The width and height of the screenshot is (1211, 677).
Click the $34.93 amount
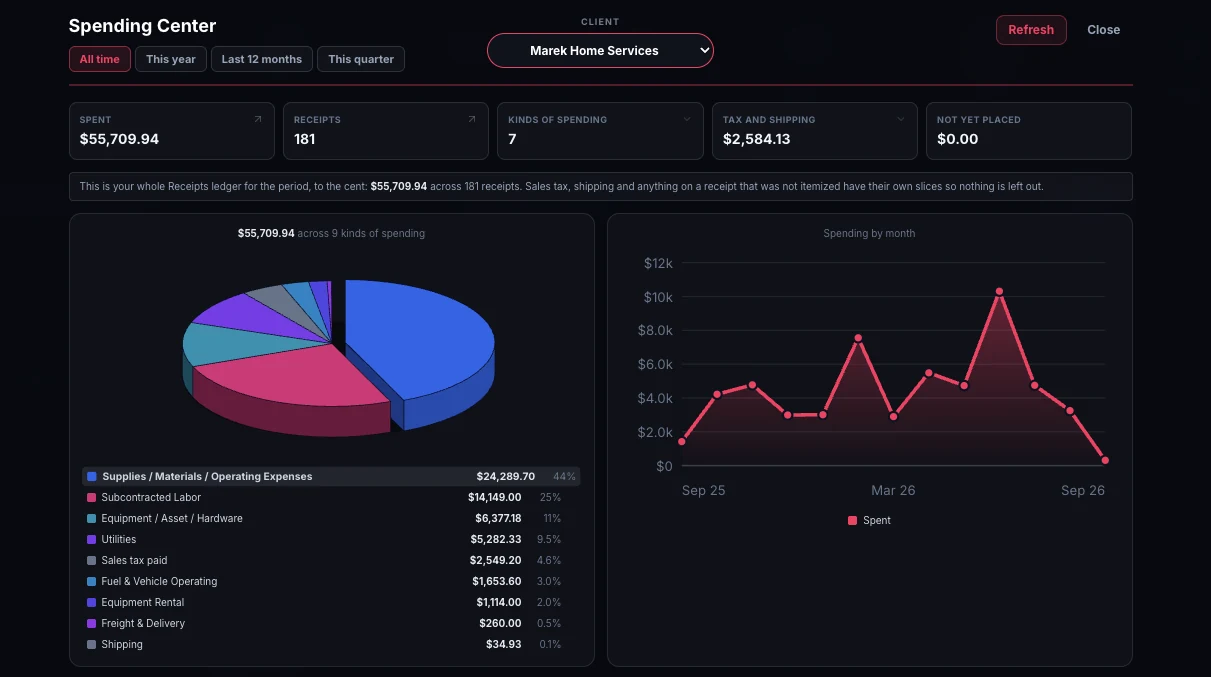(504, 645)
